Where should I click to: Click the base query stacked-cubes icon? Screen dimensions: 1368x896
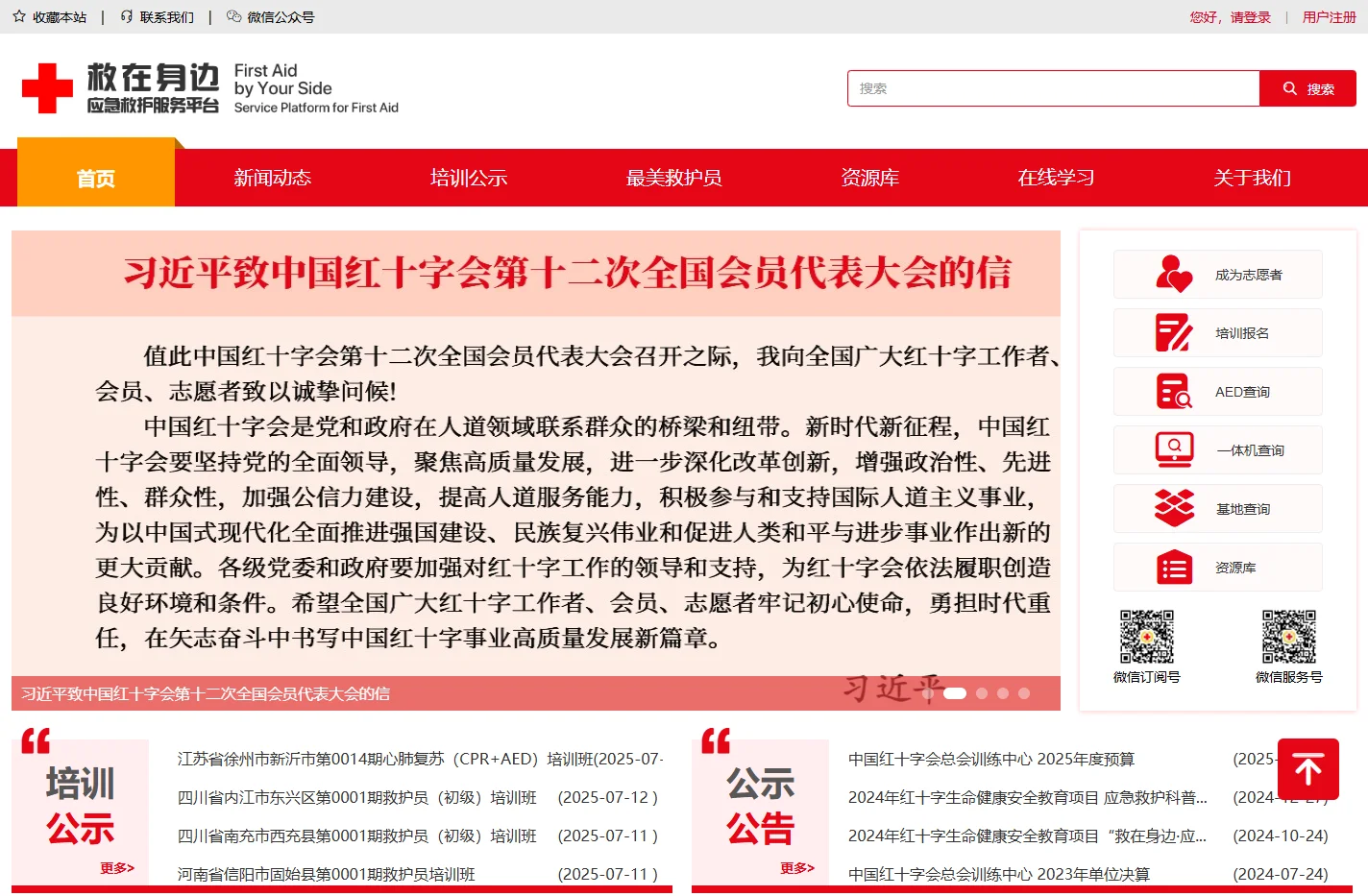1174,508
